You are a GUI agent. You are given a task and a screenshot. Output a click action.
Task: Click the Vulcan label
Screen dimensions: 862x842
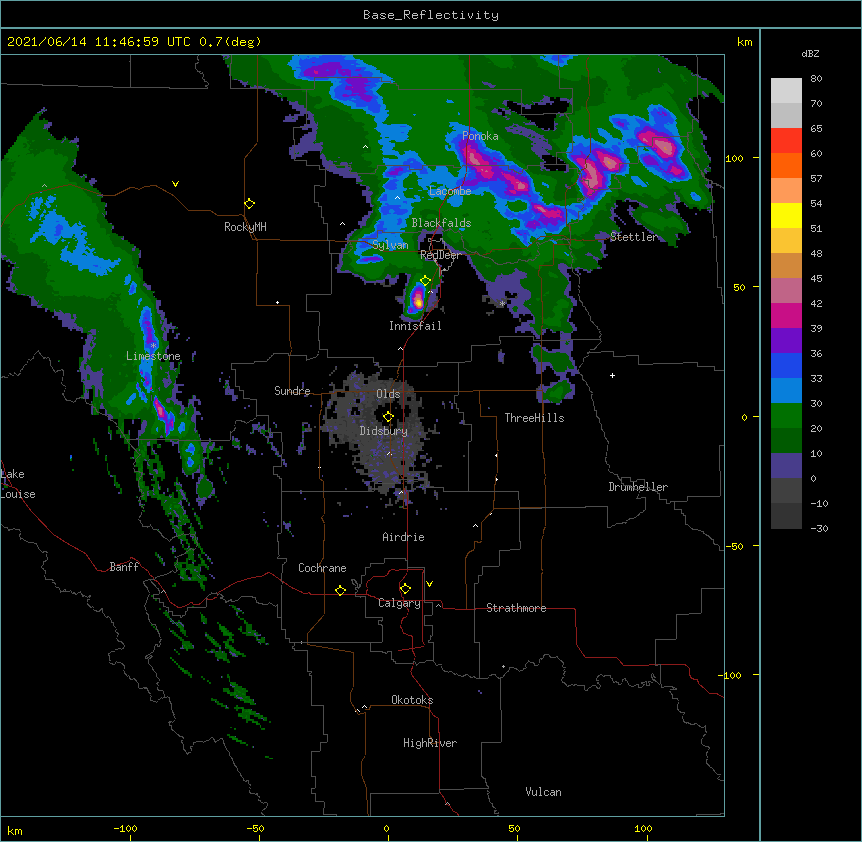point(543,792)
